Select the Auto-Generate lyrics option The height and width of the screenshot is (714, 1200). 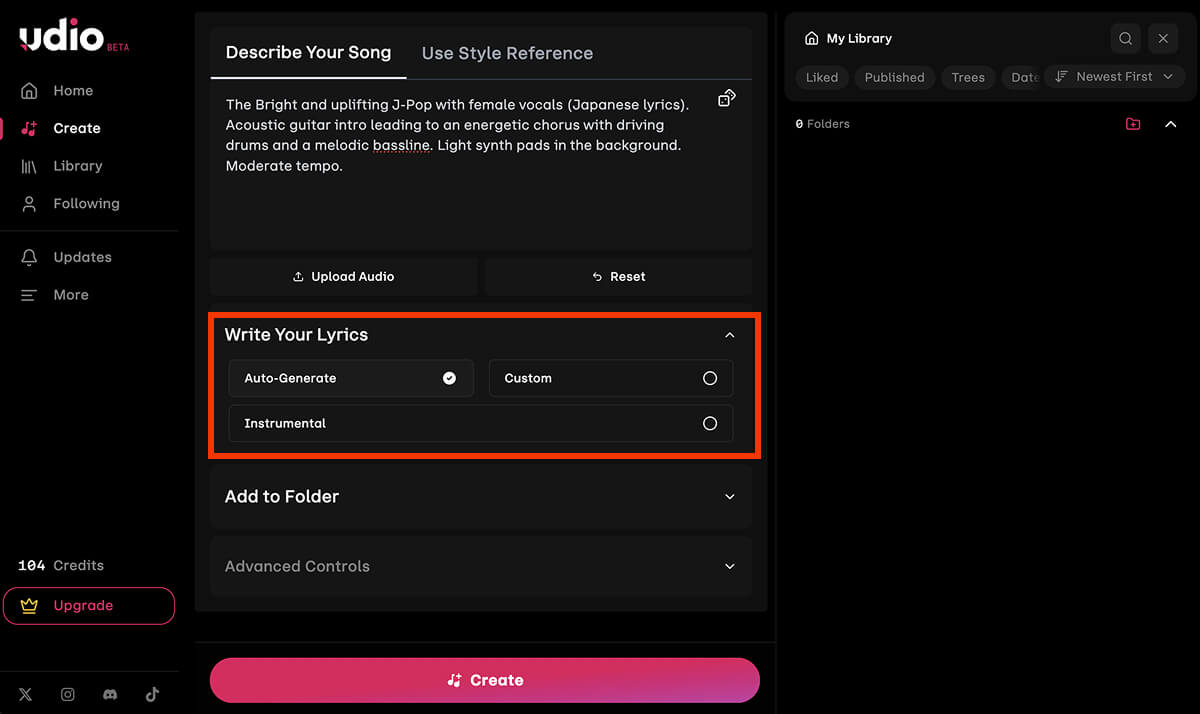(x=349, y=378)
